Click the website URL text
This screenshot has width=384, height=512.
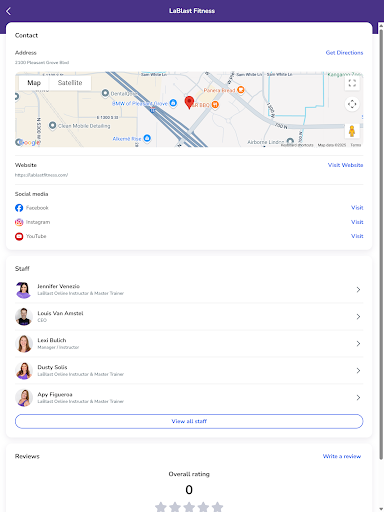[41, 175]
